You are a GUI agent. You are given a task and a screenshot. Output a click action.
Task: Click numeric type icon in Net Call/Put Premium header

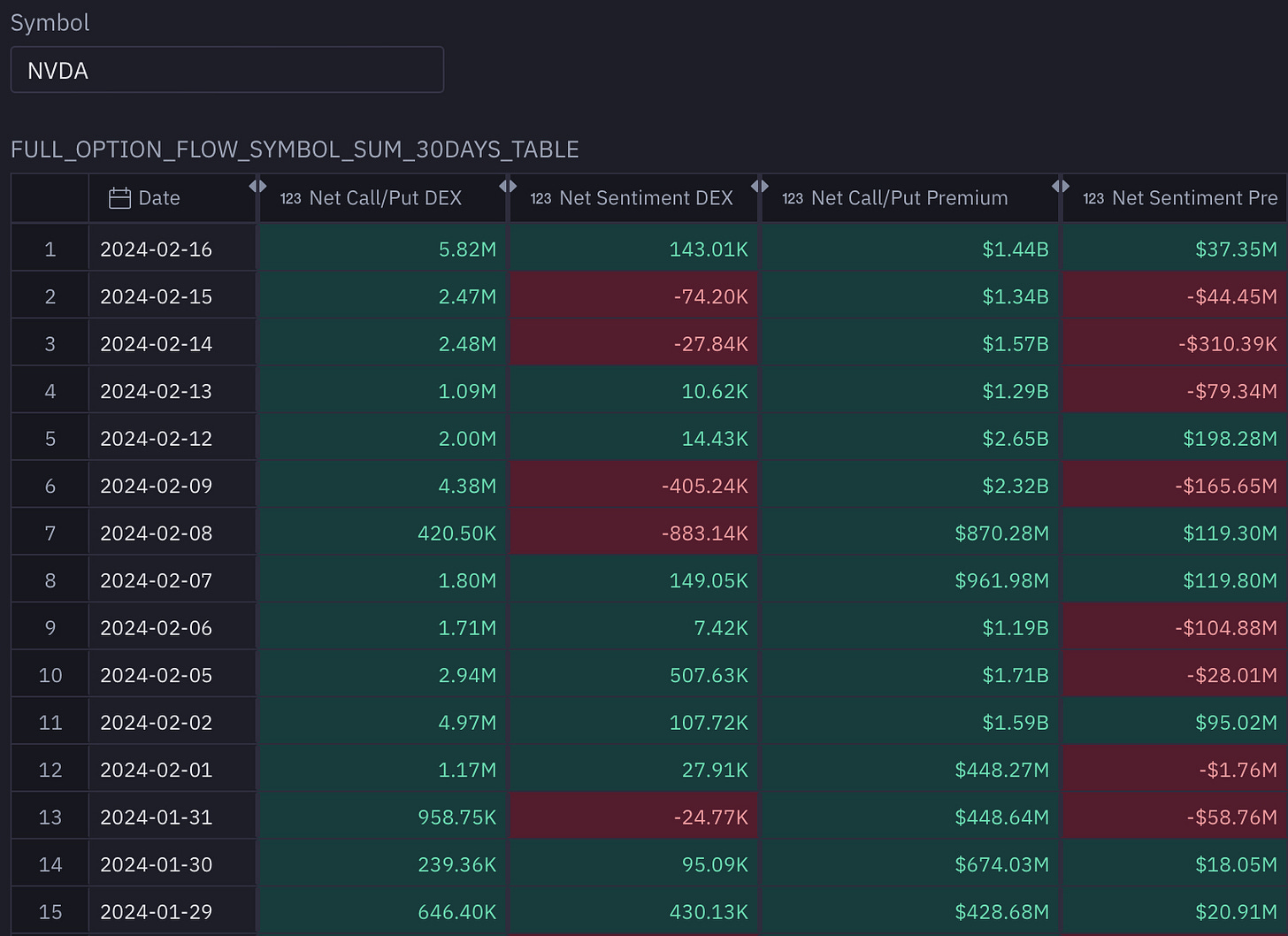click(793, 198)
